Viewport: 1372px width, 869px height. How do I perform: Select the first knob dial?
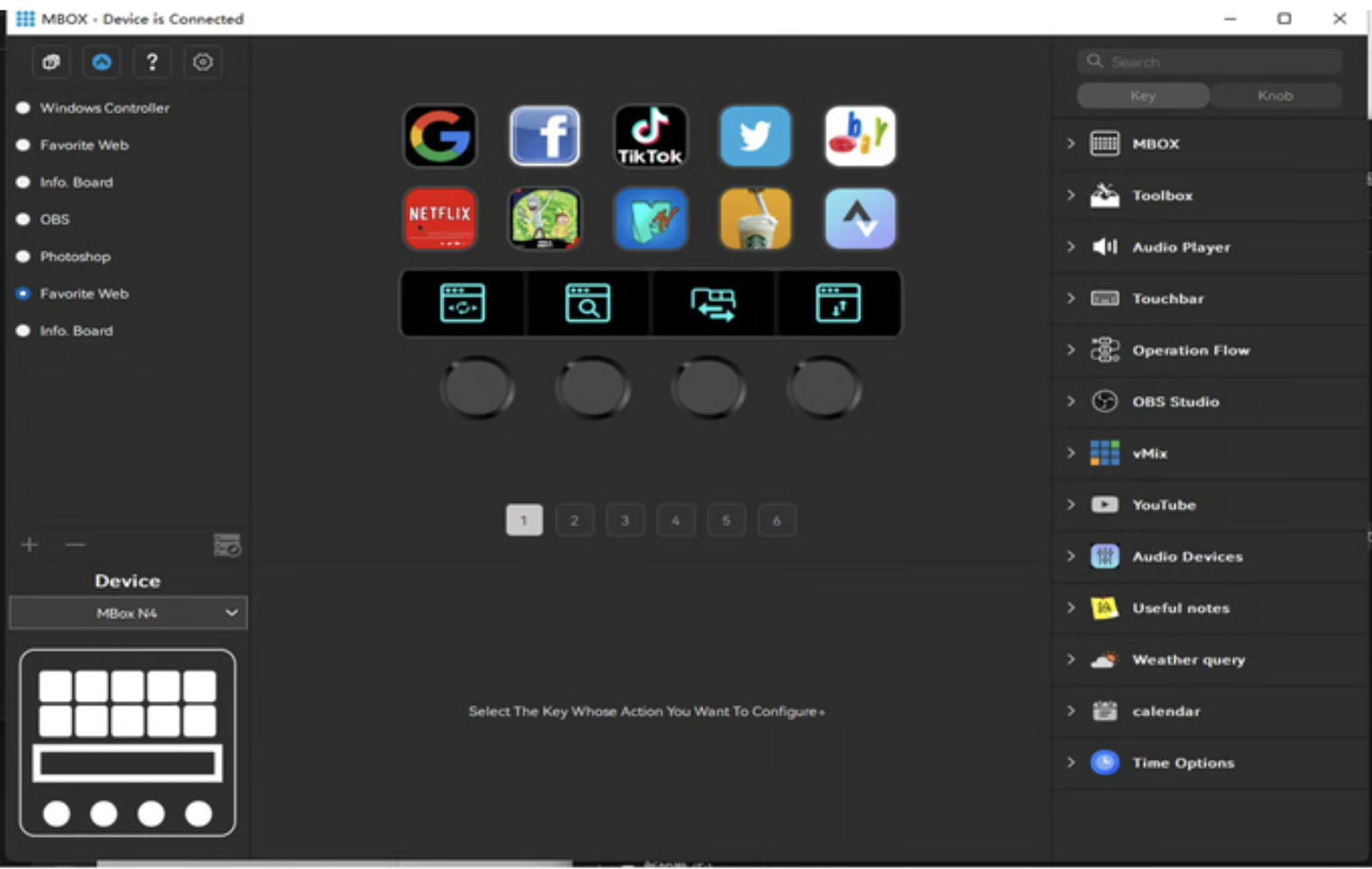pos(477,387)
